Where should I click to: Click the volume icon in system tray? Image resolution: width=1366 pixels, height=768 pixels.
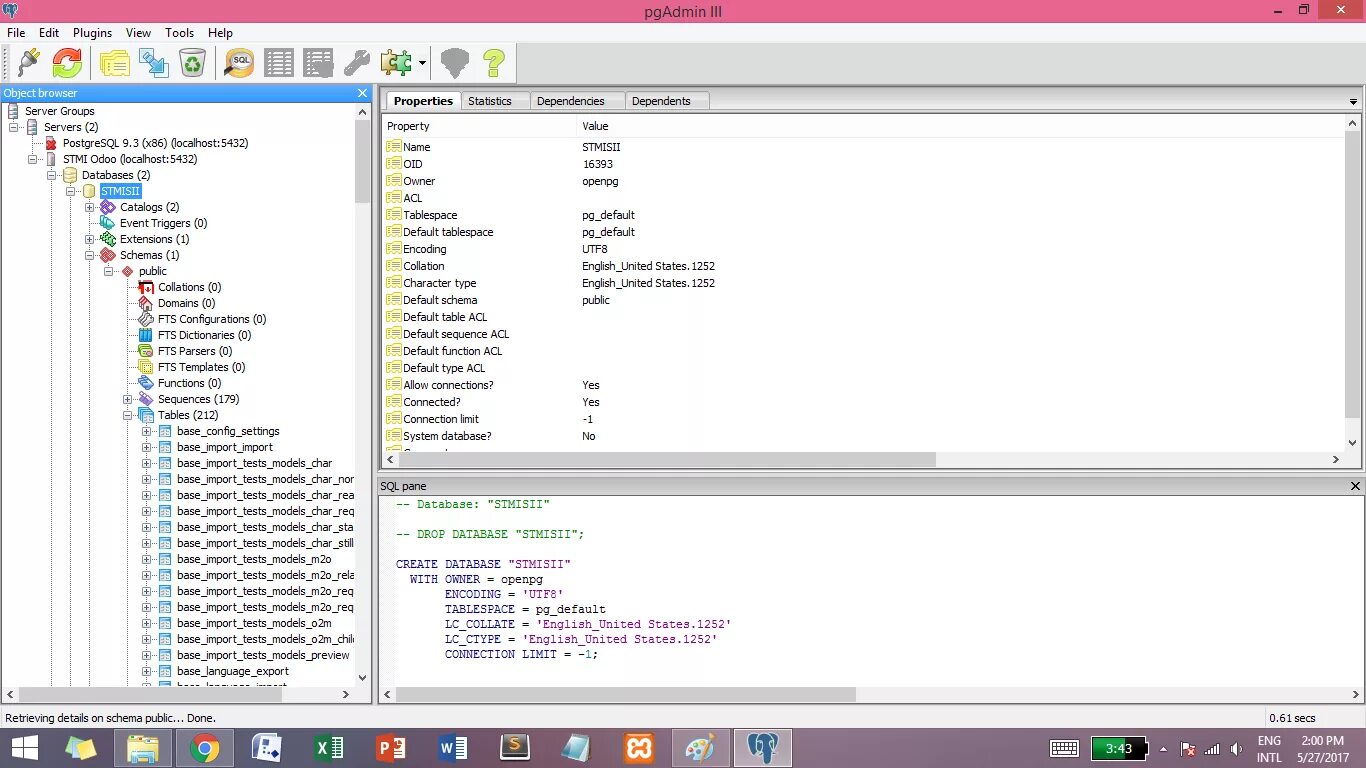[1236, 749]
